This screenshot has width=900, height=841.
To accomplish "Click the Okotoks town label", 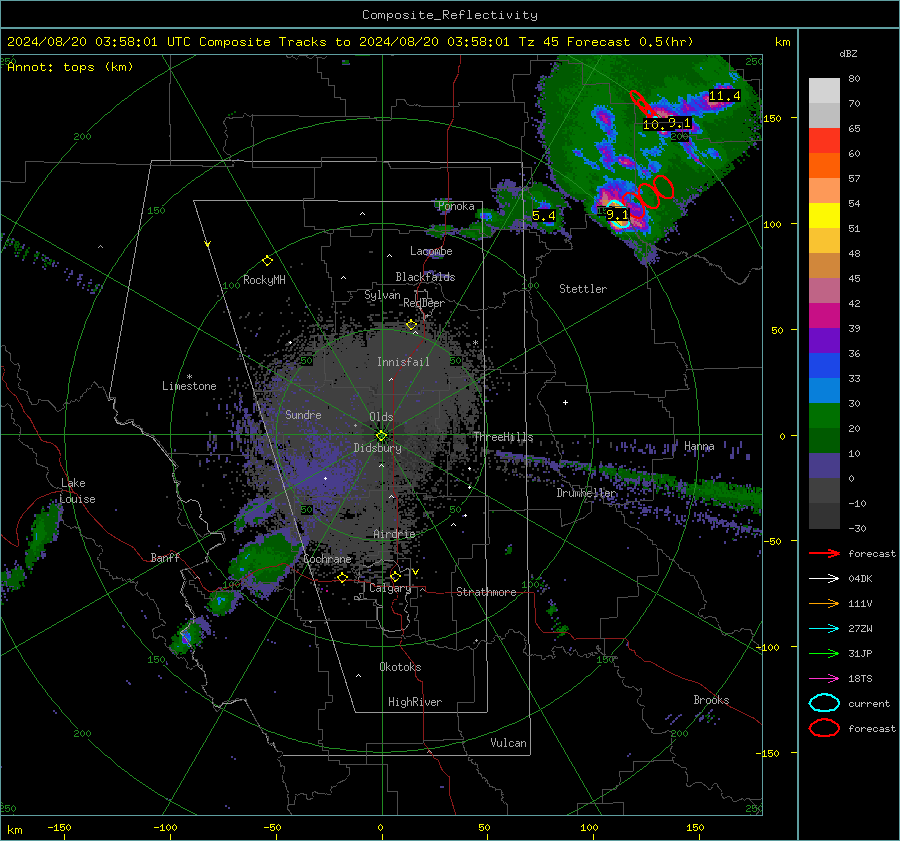I will [400, 667].
